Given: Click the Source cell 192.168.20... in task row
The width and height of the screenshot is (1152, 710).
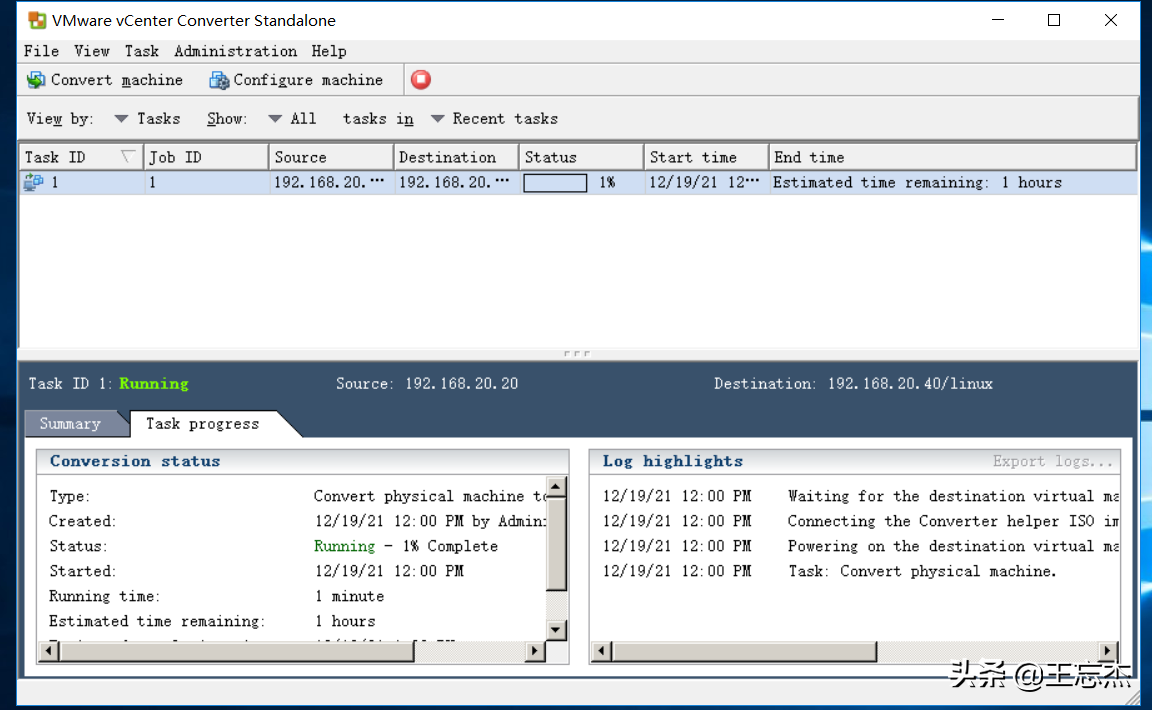Looking at the screenshot, I should point(329,182).
